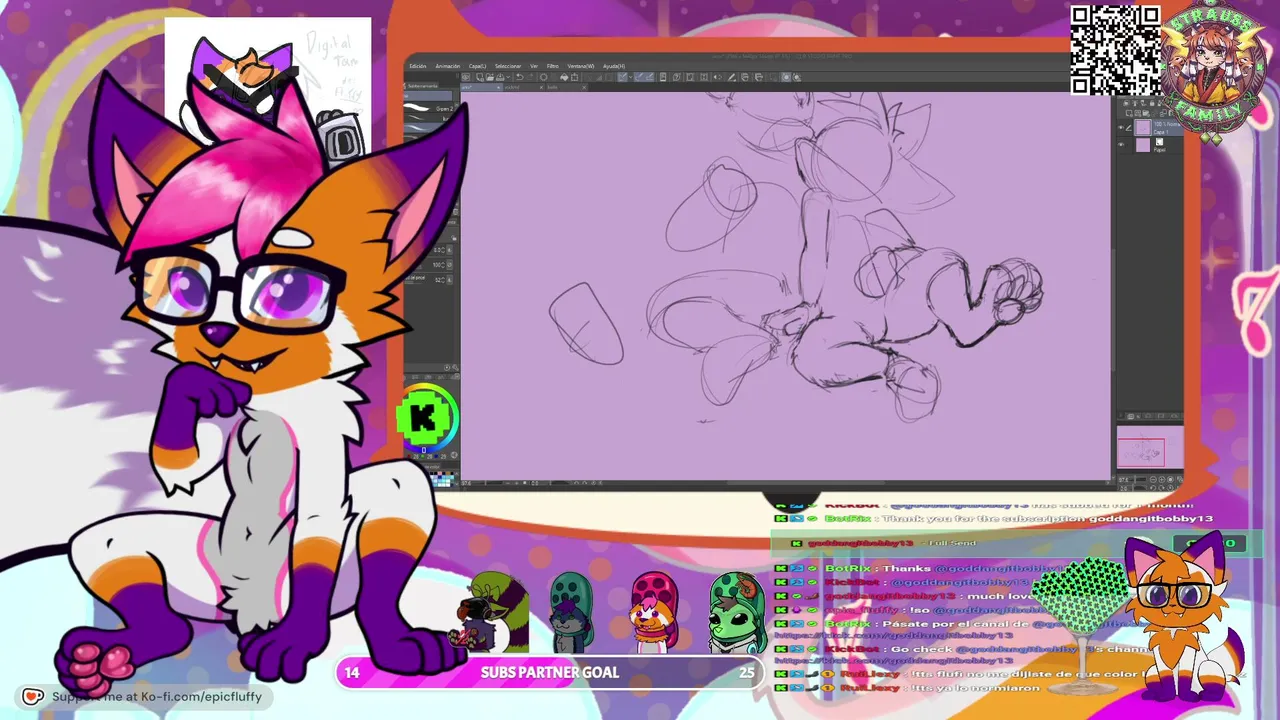This screenshot has height=720, width=1280.
Task: Click the Save icon in the command bar
Action: [x=501, y=77]
